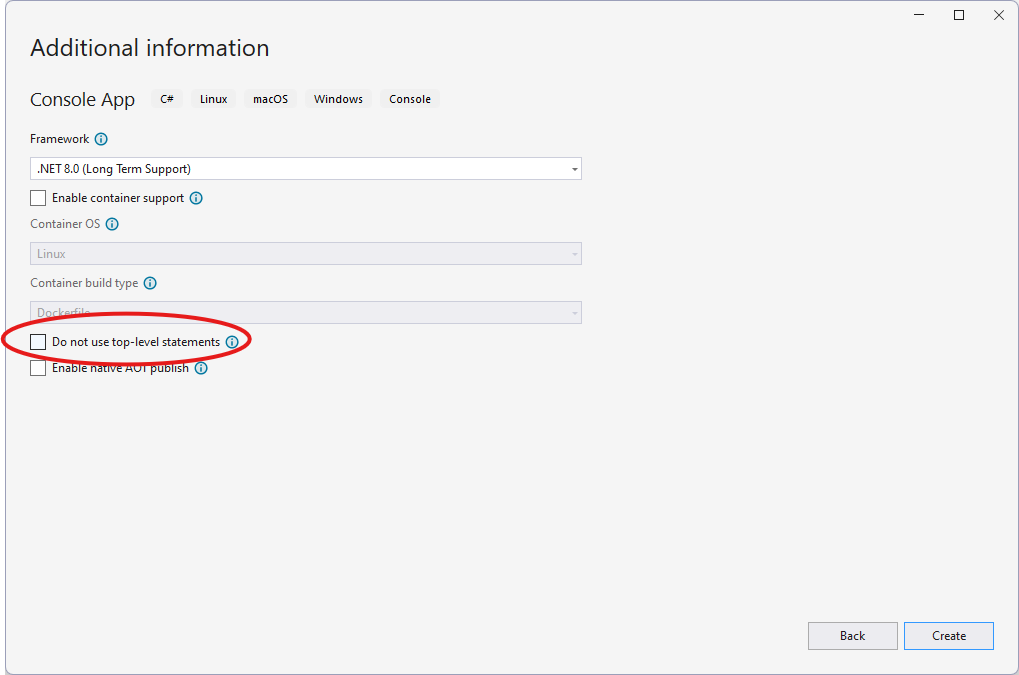Maximize the Additional information window

point(959,15)
